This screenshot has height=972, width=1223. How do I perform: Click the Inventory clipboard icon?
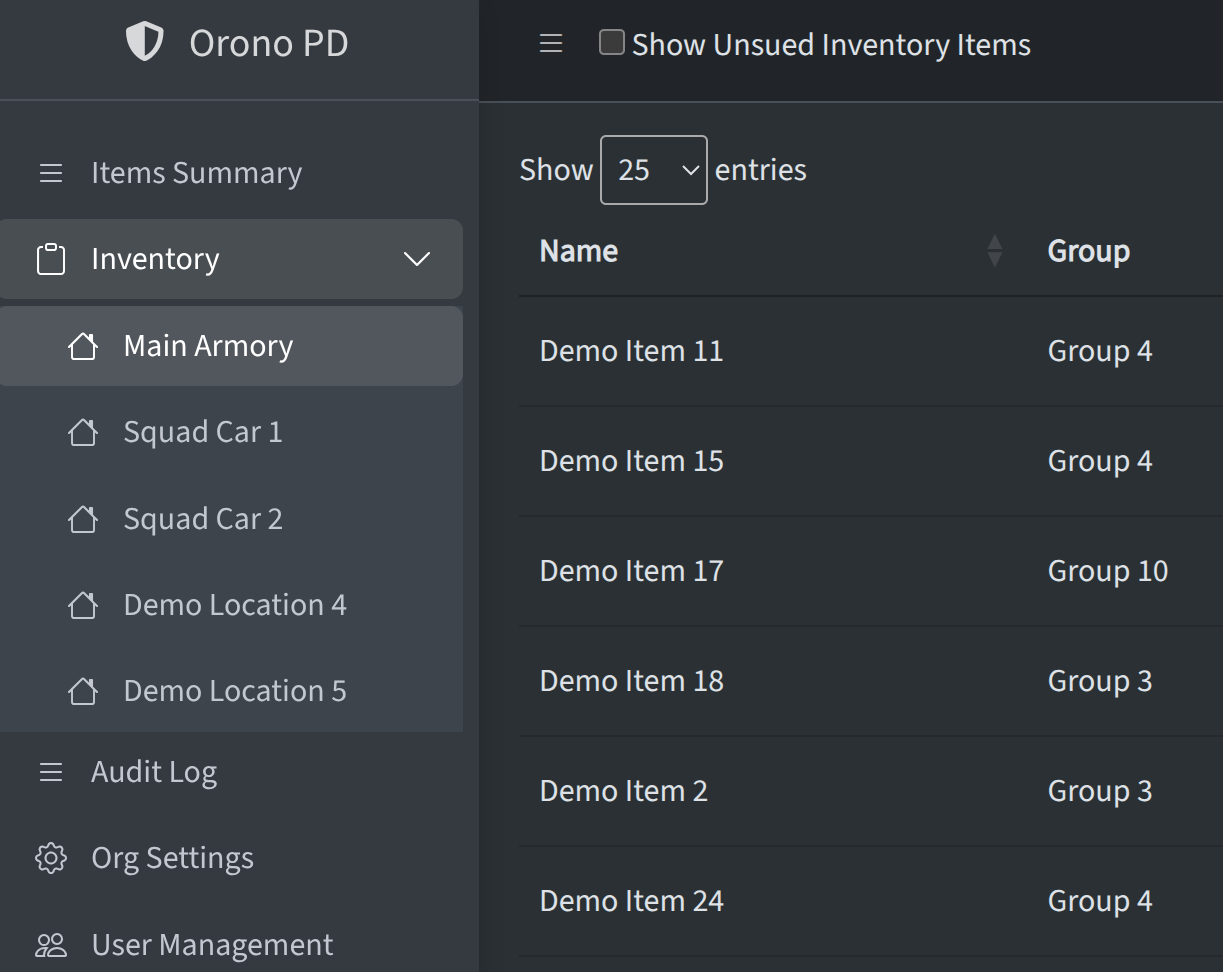tap(51, 259)
